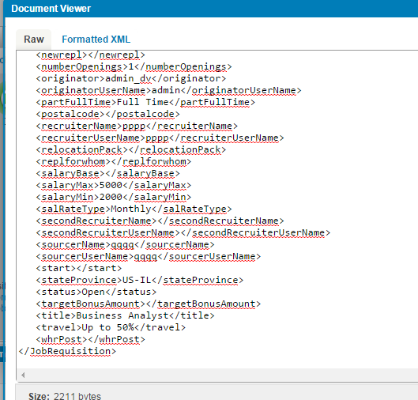Click the status Open line

click(x=96, y=292)
